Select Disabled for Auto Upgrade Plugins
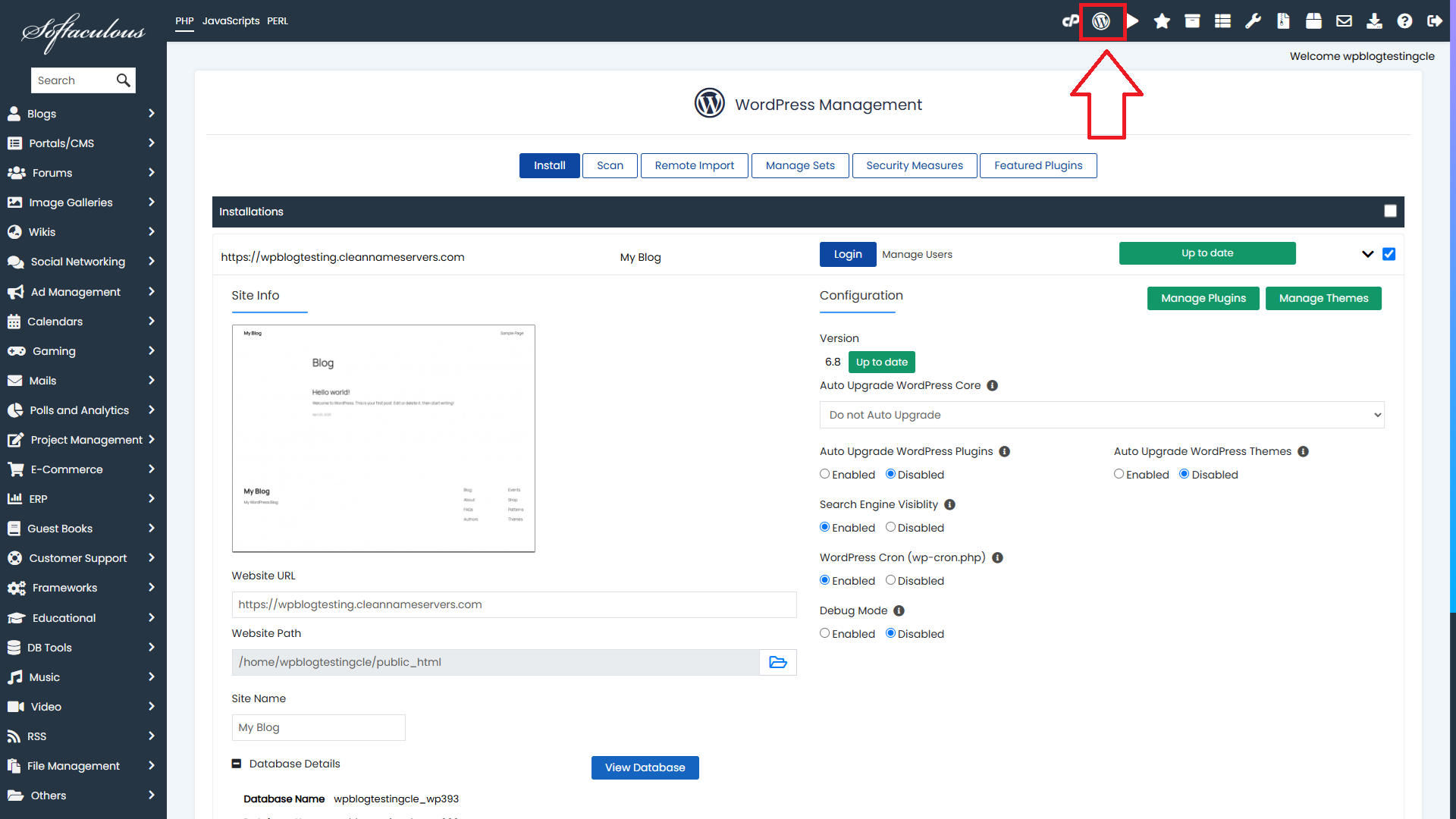The height and width of the screenshot is (819, 1456). coord(890,474)
